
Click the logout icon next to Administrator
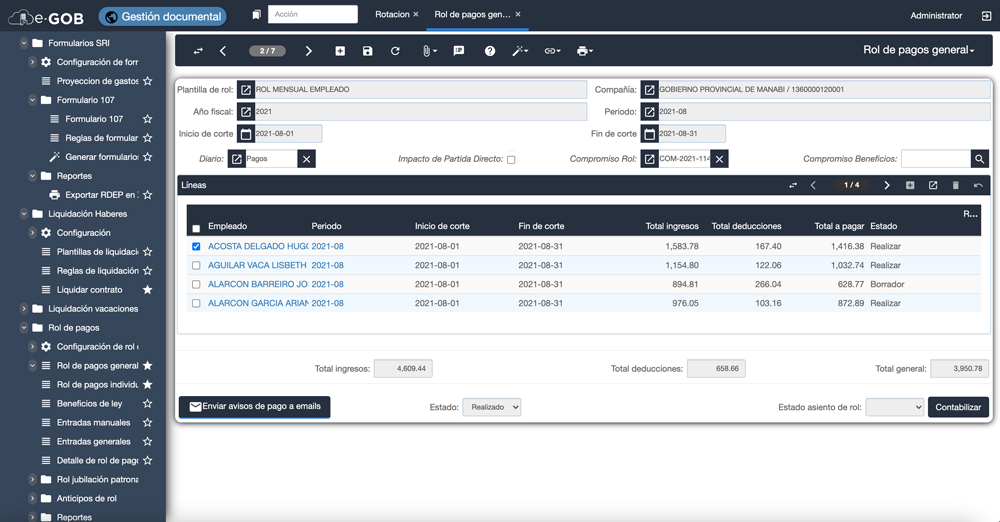coord(986,16)
